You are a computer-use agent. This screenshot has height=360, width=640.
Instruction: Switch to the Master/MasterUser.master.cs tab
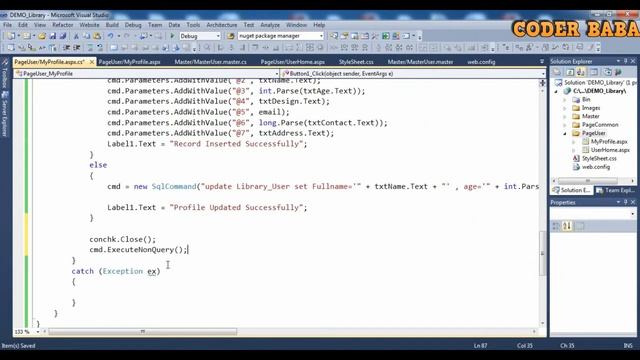coord(210,62)
